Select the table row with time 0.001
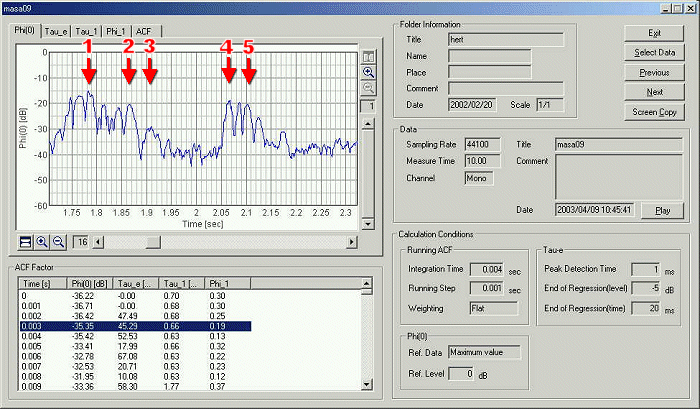The image size is (700, 409). tap(135, 306)
